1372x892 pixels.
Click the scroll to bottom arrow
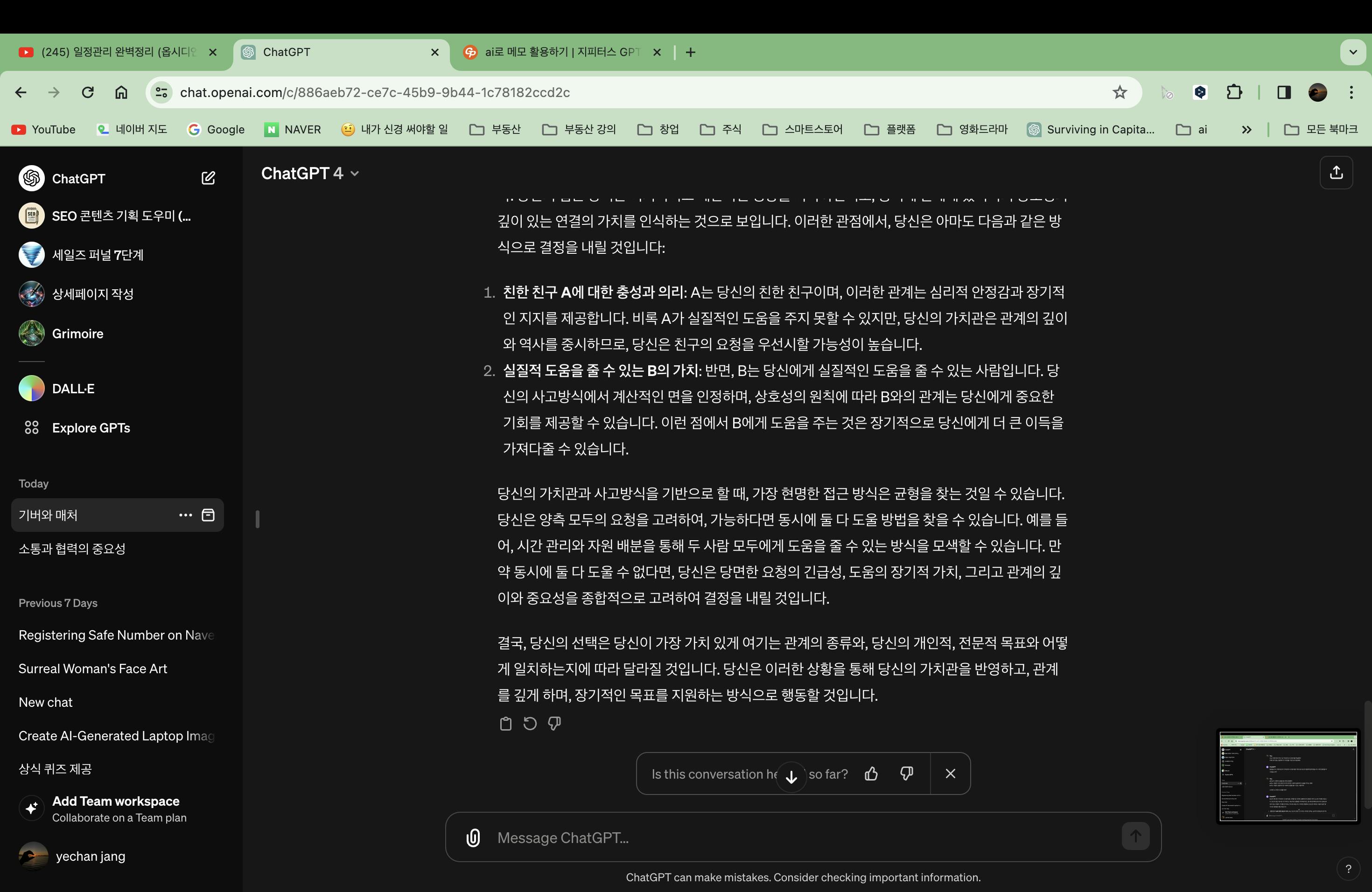(791, 776)
